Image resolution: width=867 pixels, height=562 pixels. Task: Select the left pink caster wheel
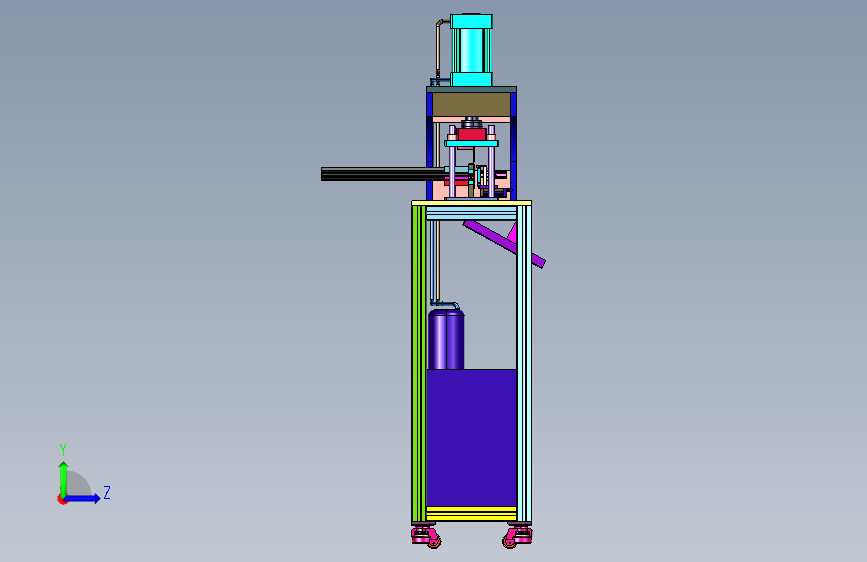coord(426,537)
